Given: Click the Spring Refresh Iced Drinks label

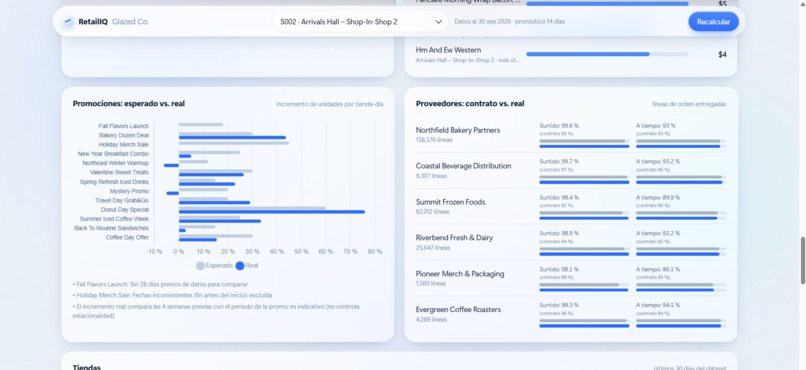Looking at the screenshot, I should [x=114, y=182].
